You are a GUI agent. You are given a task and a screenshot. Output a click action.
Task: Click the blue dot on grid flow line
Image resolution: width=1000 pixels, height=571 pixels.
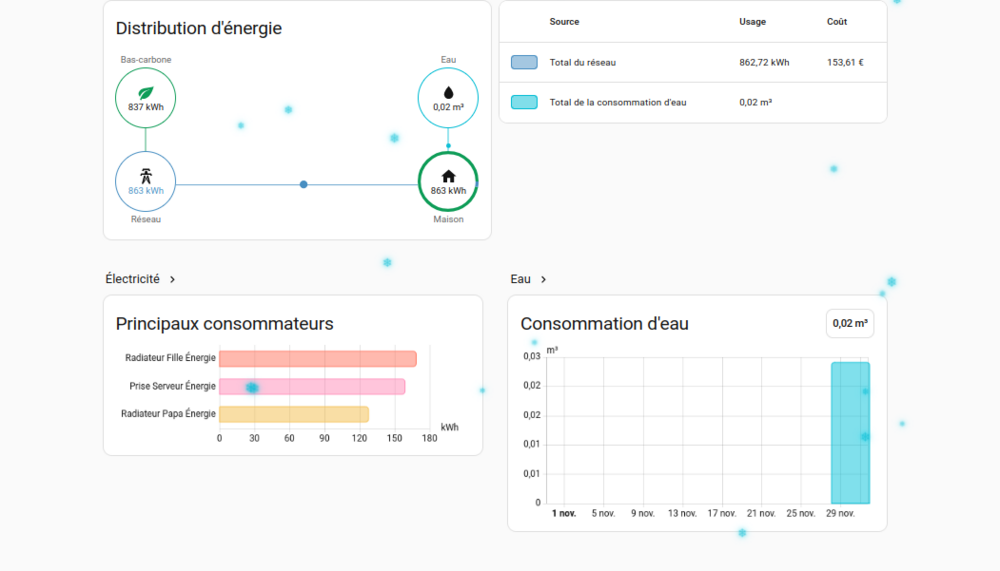pos(304,184)
